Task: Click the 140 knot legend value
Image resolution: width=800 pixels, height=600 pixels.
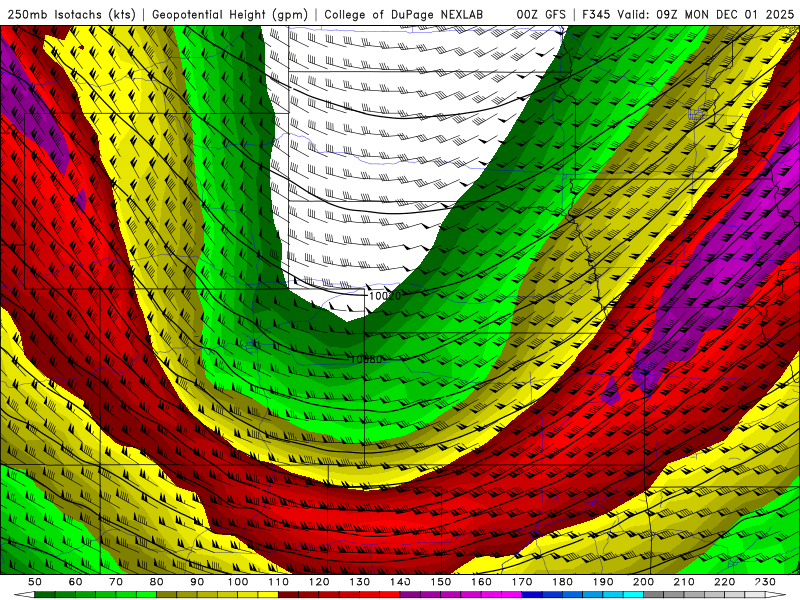Action: point(401,582)
